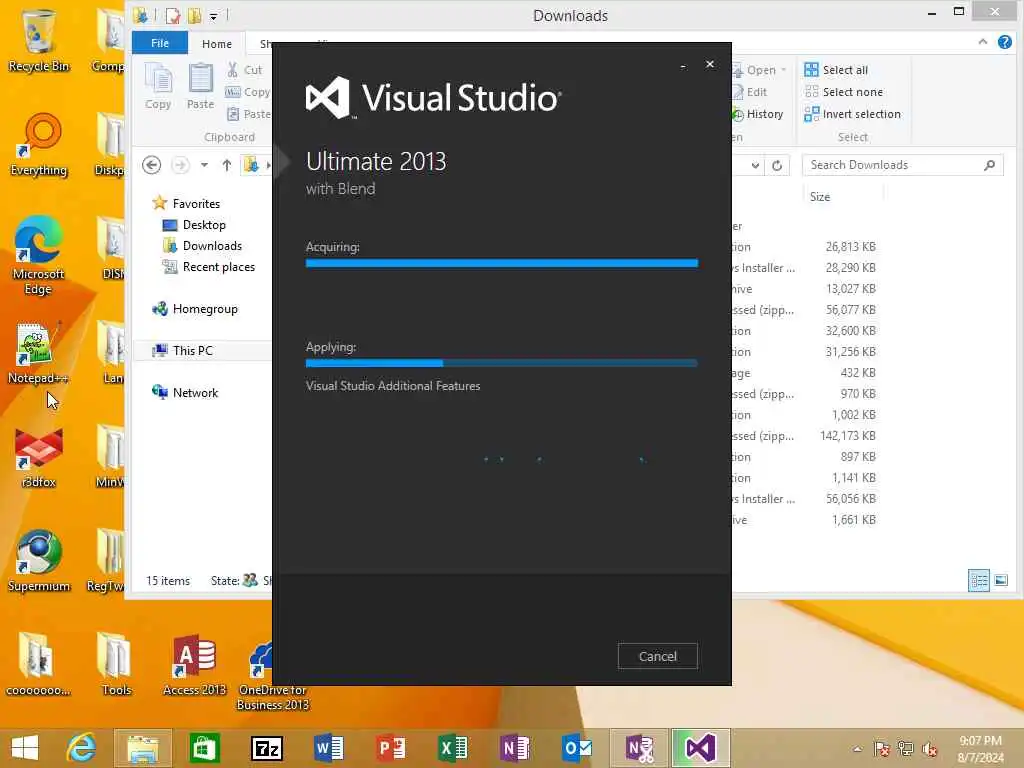The width and height of the screenshot is (1024, 768).
Task: Open 7-Zip from the taskbar
Action: [266, 748]
